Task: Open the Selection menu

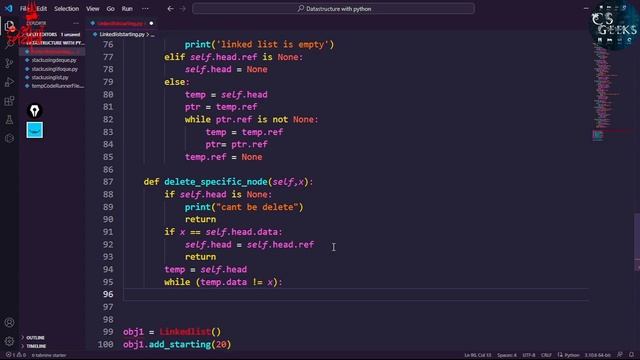Action: (x=67, y=9)
